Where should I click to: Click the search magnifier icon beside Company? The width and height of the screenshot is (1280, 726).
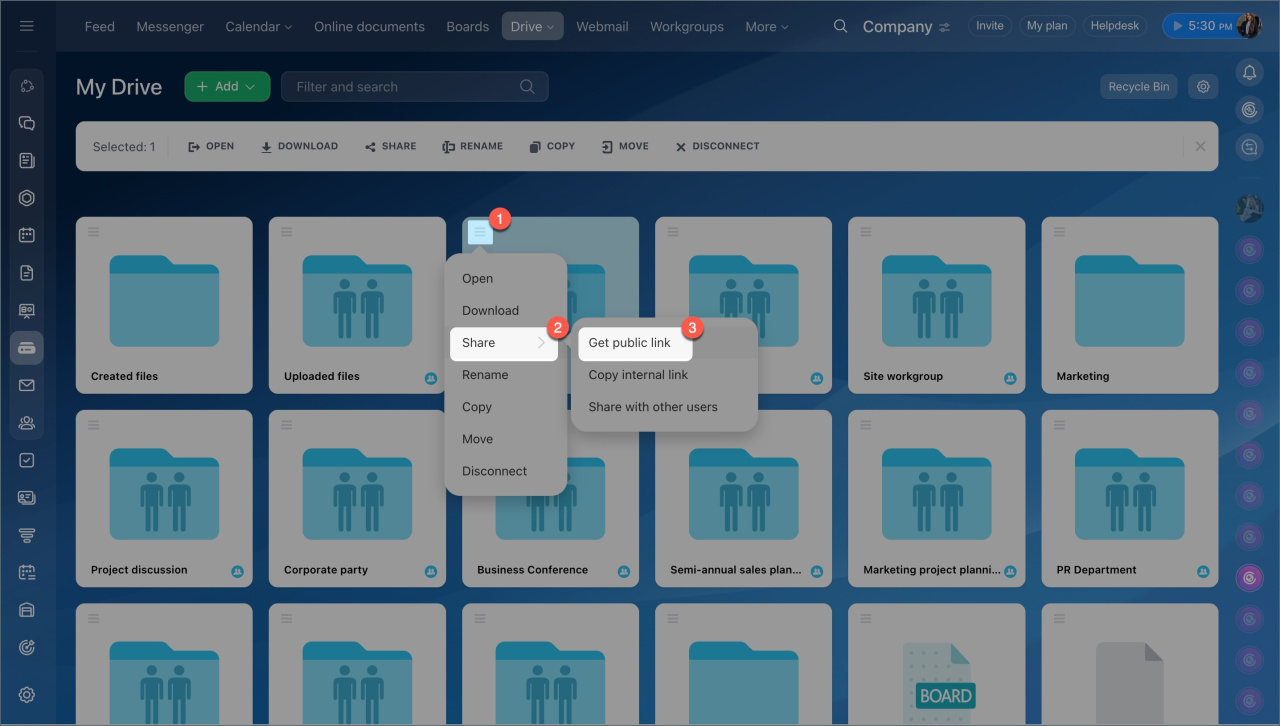click(x=841, y=26)
